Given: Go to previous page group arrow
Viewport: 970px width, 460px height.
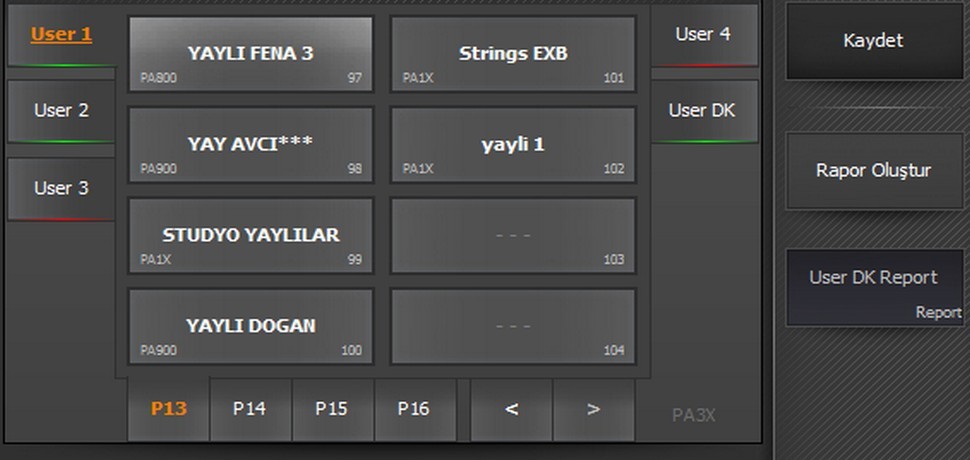Looking at the screenshot, I should pyautogui.click(x=511, y=409).
